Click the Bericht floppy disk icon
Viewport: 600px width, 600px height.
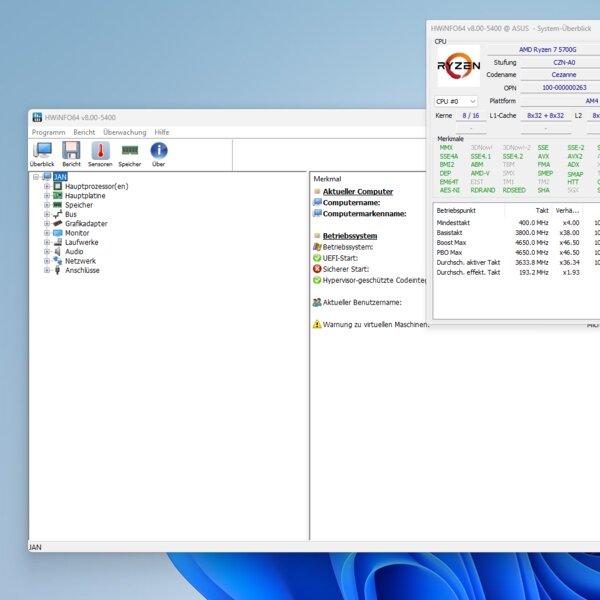71,150
